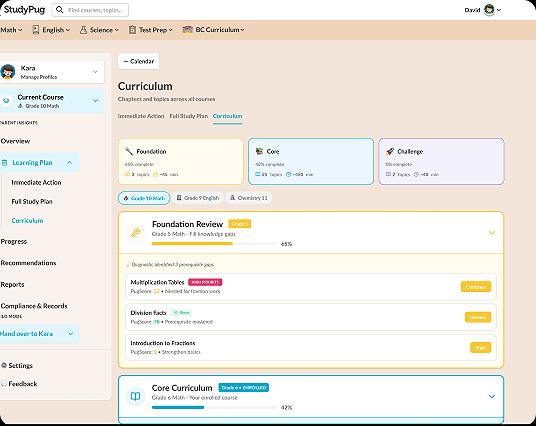Click the Manage Profiles text
536x426 pixels.
[39, 77]
